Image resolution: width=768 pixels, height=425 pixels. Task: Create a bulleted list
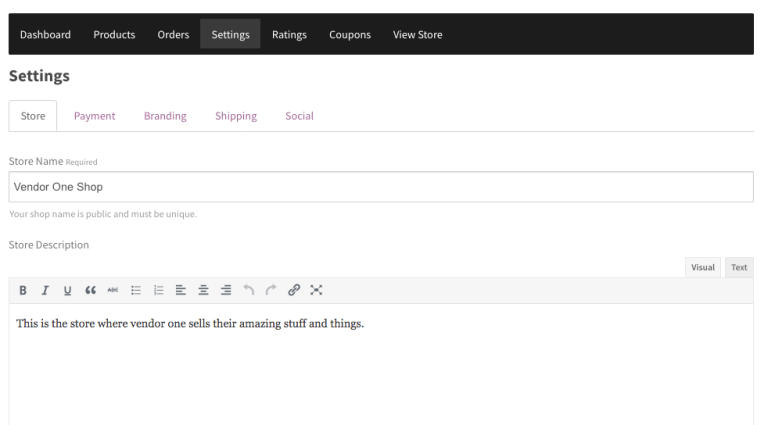(x=135, y=291)
